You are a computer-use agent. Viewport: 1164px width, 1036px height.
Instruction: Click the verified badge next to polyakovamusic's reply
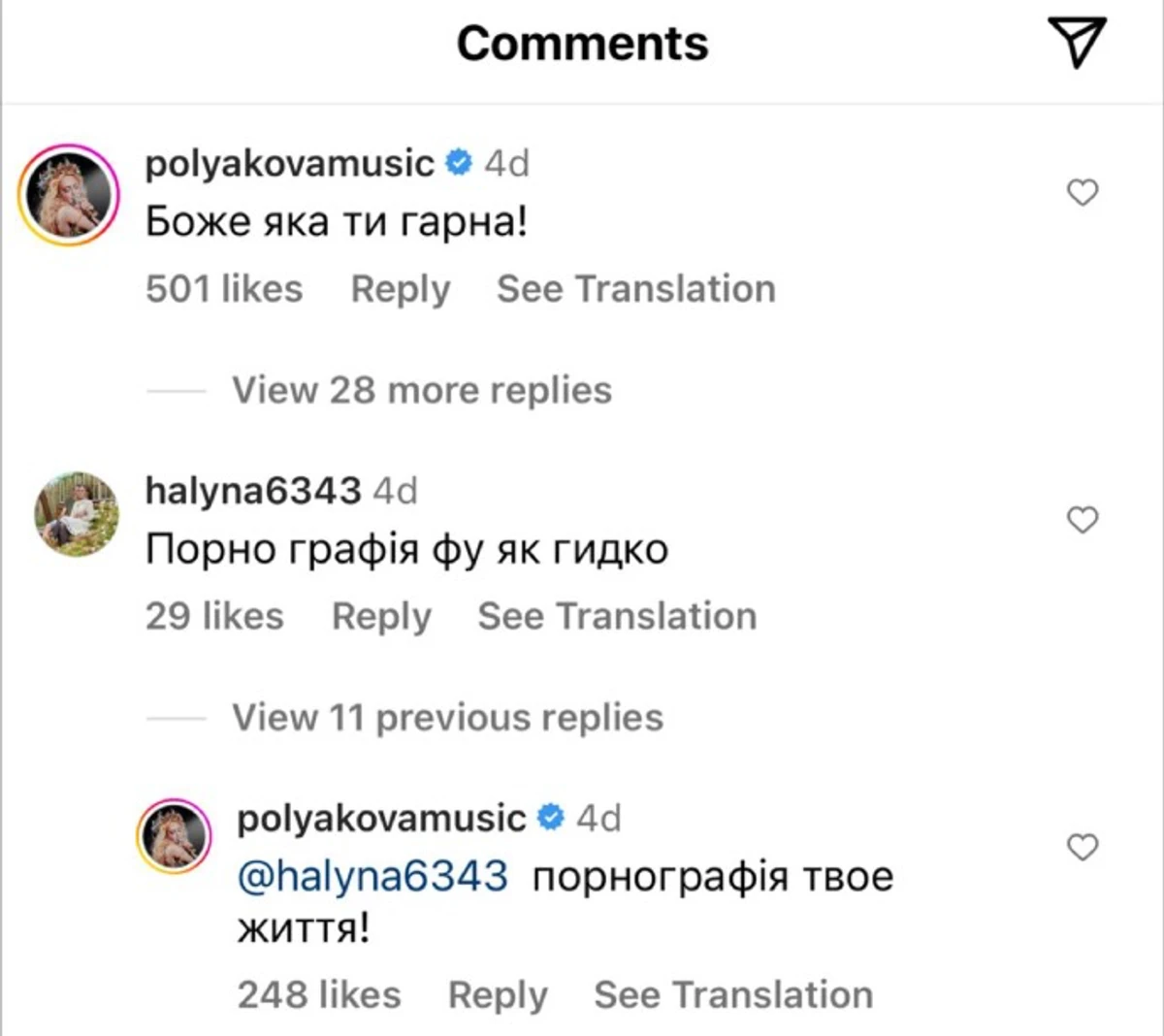[551, 817]
